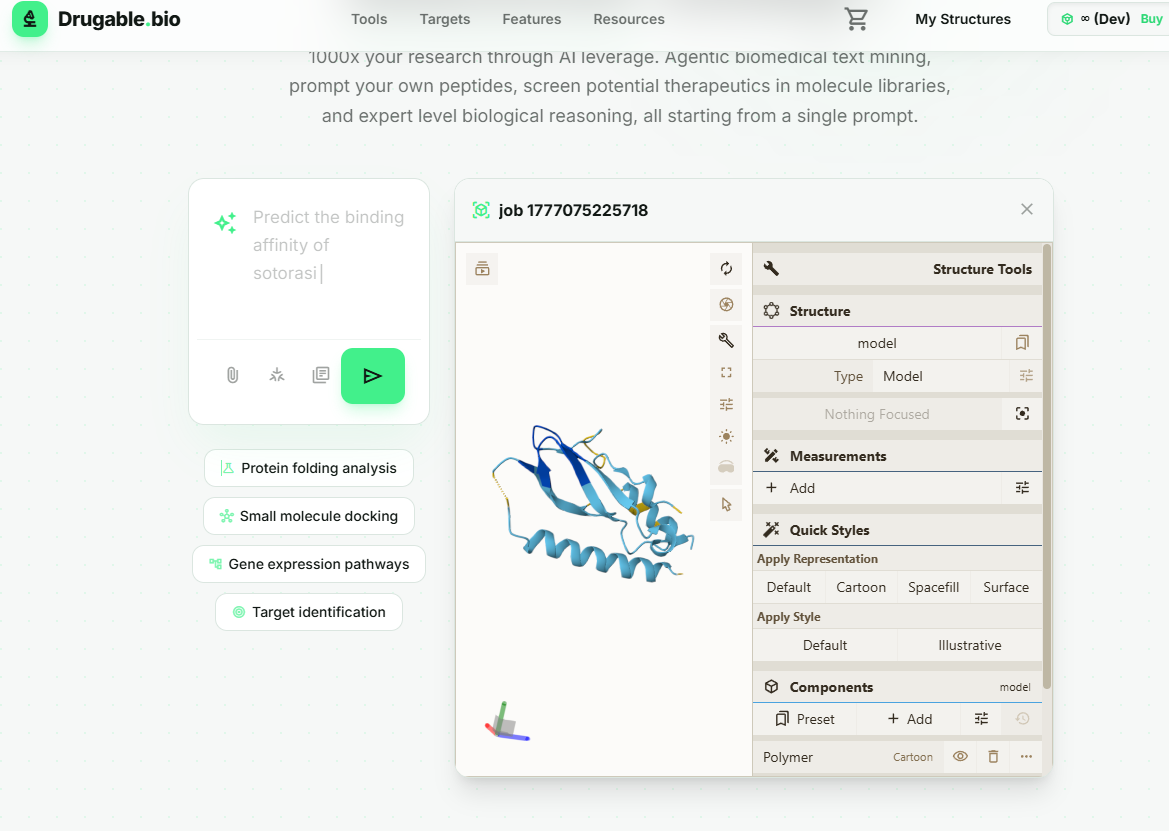Screen dimensions: 1169x831
Task: Click the Small molecule docking suggestion
Action: coord(309,516)
